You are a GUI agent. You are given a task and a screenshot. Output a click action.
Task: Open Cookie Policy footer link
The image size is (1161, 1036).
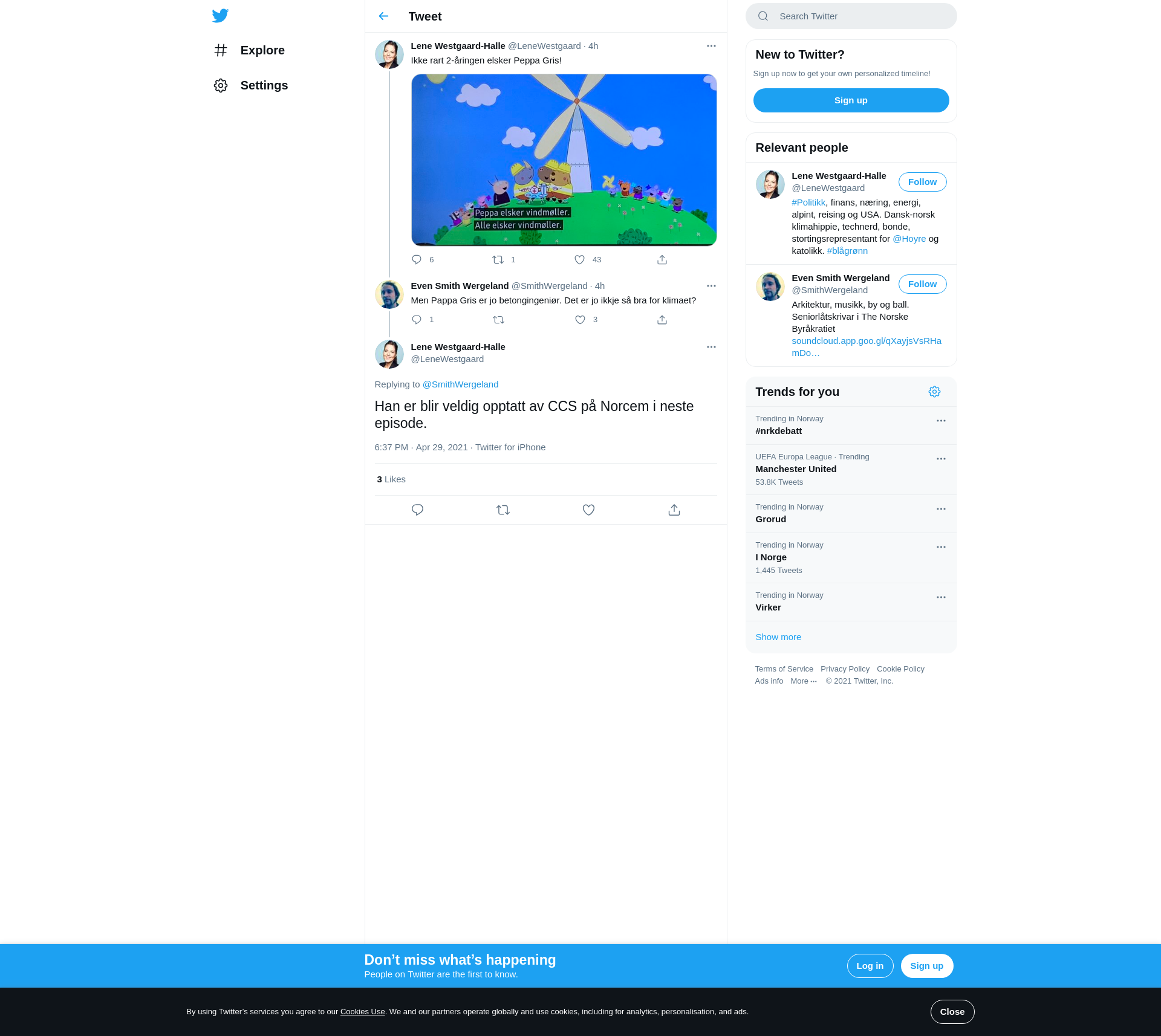[900, 669]
